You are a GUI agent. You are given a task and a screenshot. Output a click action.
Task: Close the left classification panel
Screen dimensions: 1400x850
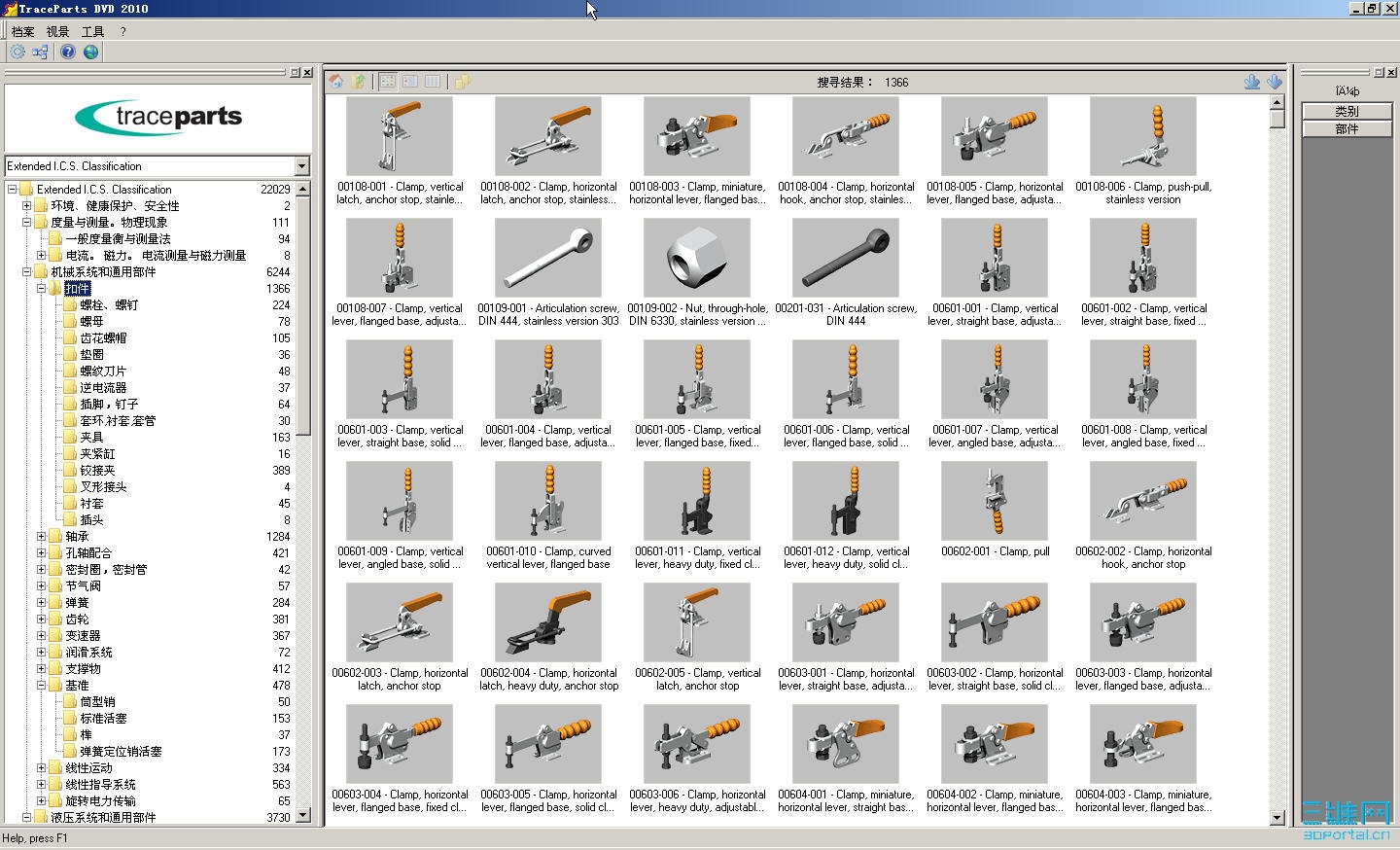pyautogui.click(x=307, y=72)
